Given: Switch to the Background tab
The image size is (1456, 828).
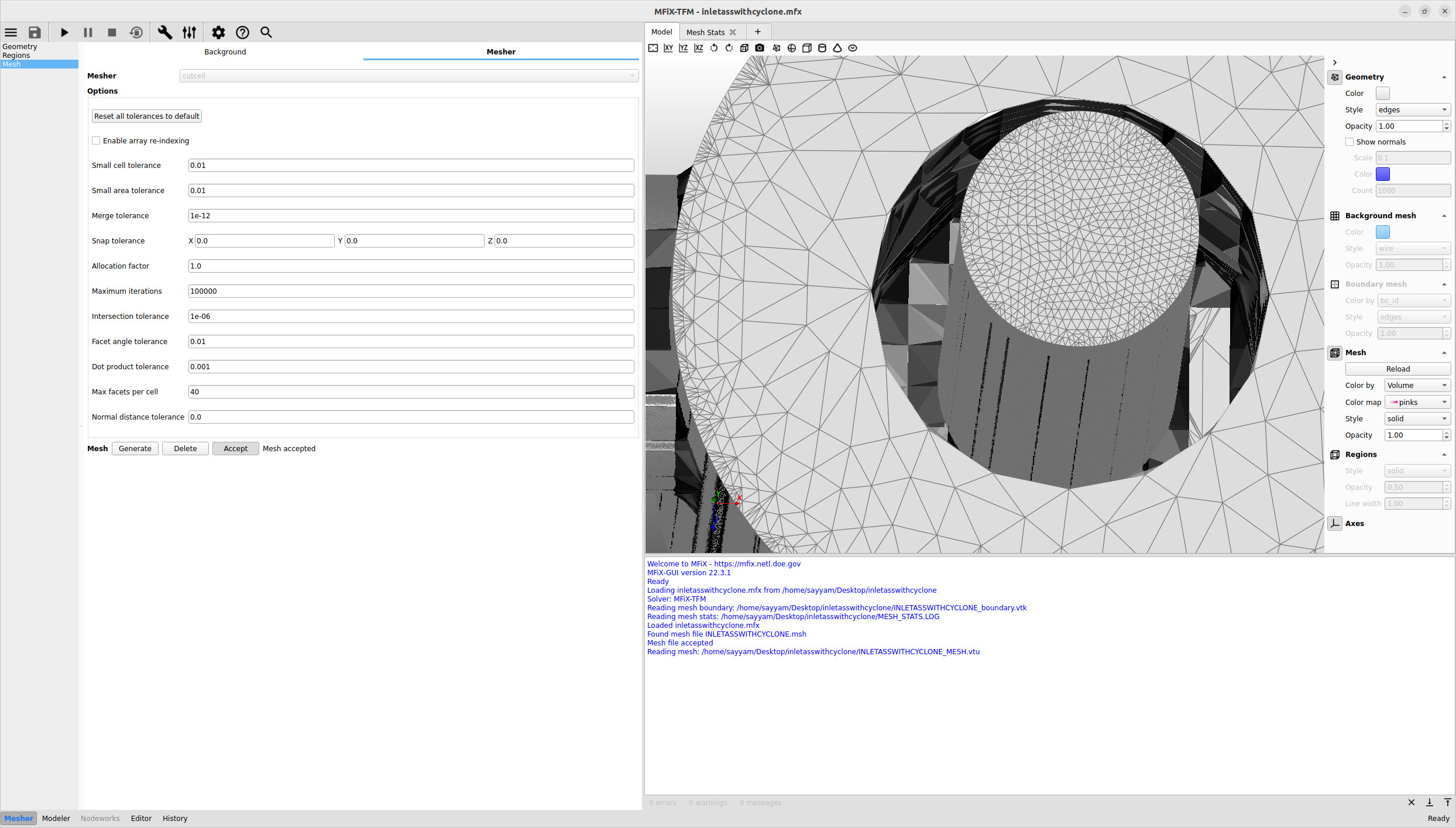Looking at the screenshot, I should coord(225,51).
